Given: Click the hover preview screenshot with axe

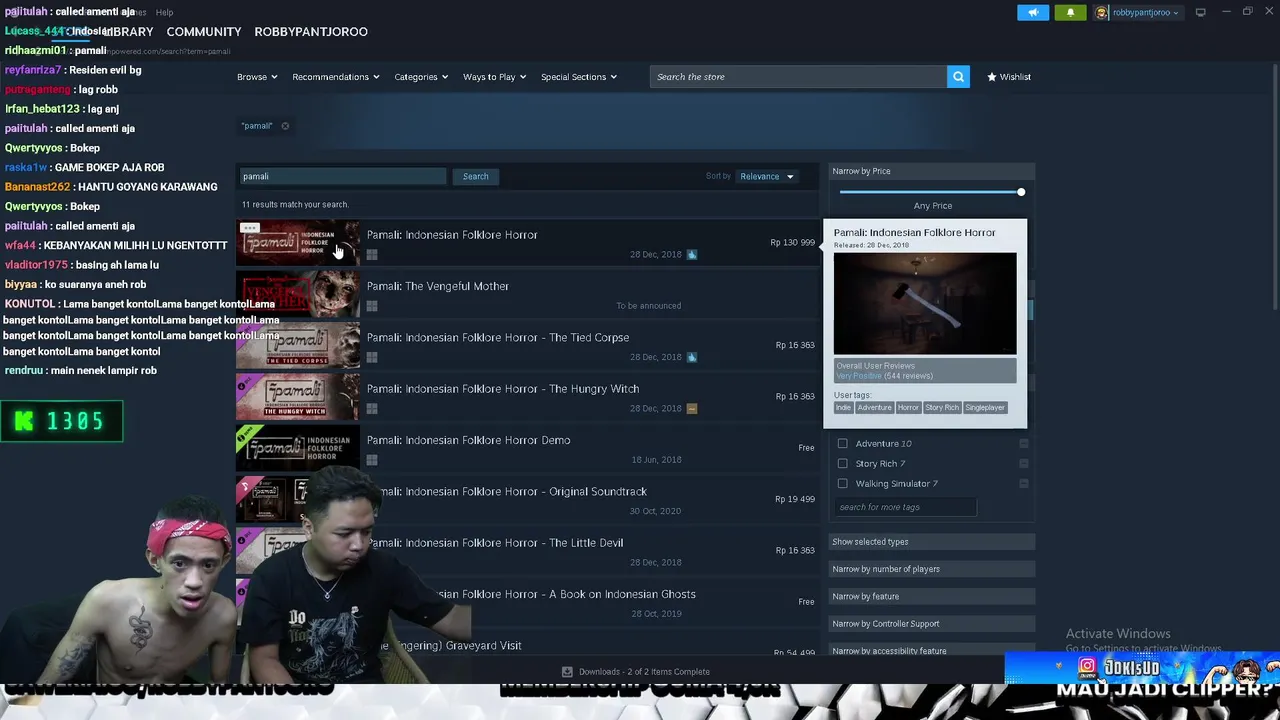Looking at the screenshot, I should click(925, 303).
